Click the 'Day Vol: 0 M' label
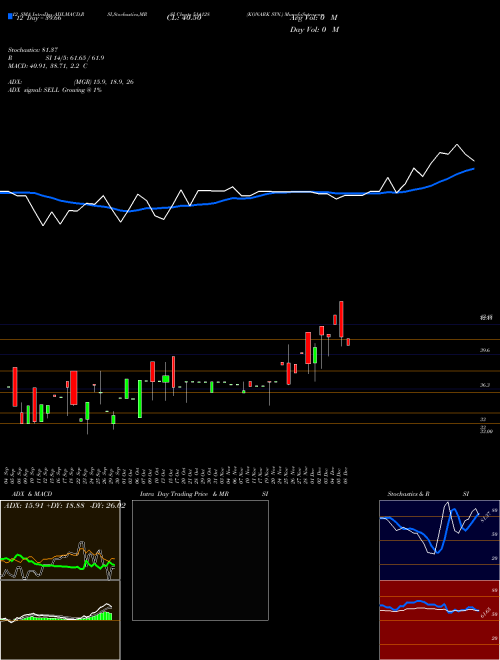This screenshot has width=500, height=660. tap(314, 30)
